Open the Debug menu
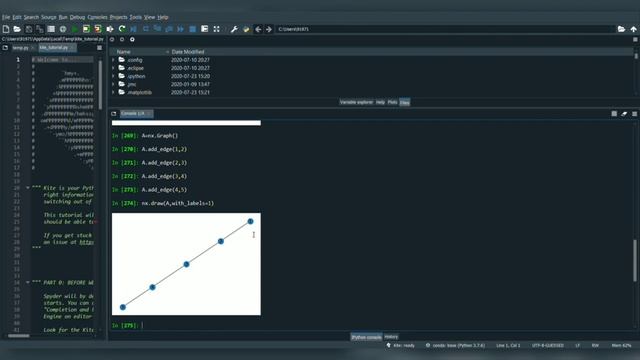Image resolution: width=640 pixels, height=360 pixels. 77,17
